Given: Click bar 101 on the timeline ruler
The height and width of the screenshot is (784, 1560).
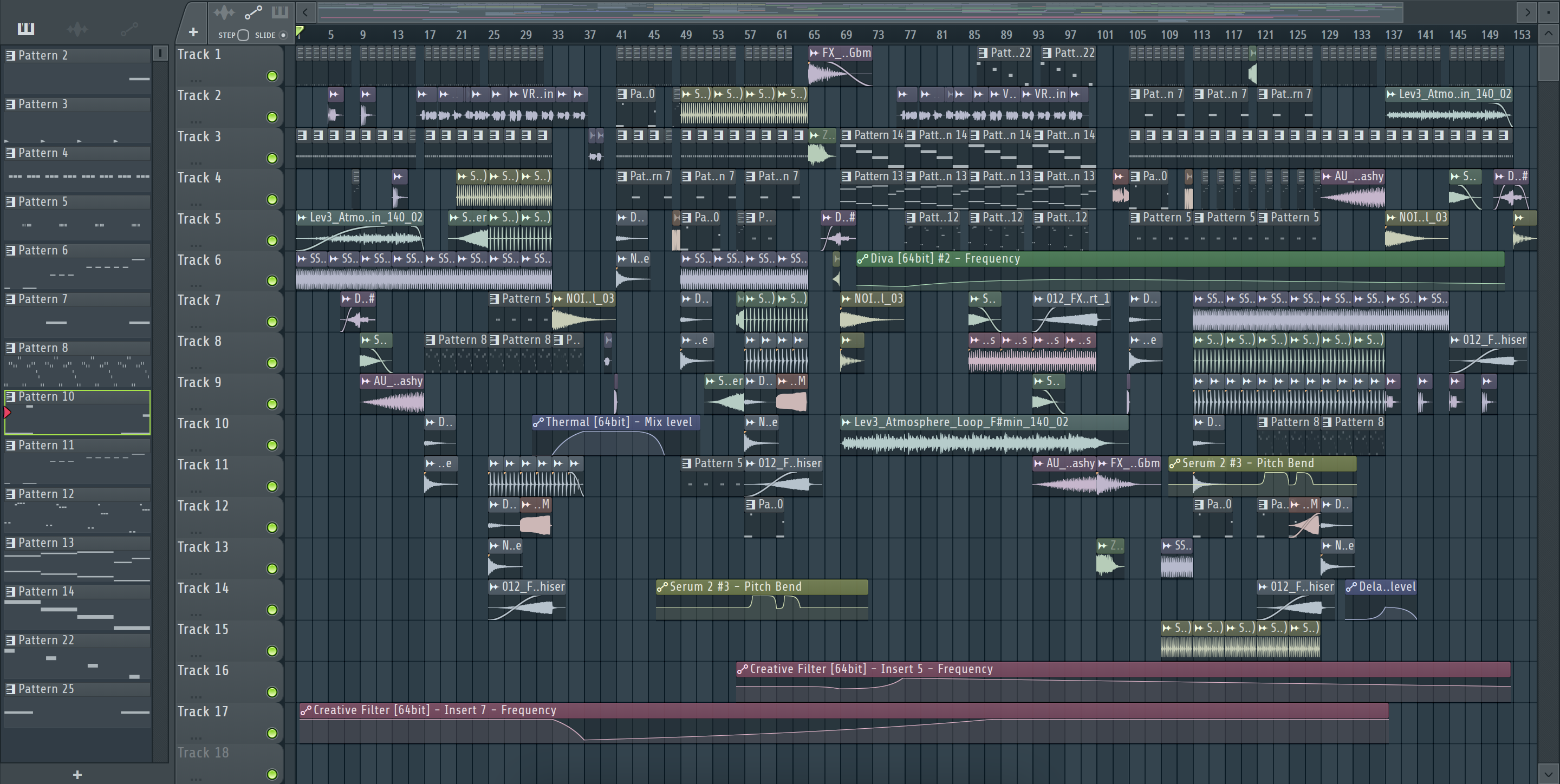Looking at the screenshot, I should point(1104,35).
